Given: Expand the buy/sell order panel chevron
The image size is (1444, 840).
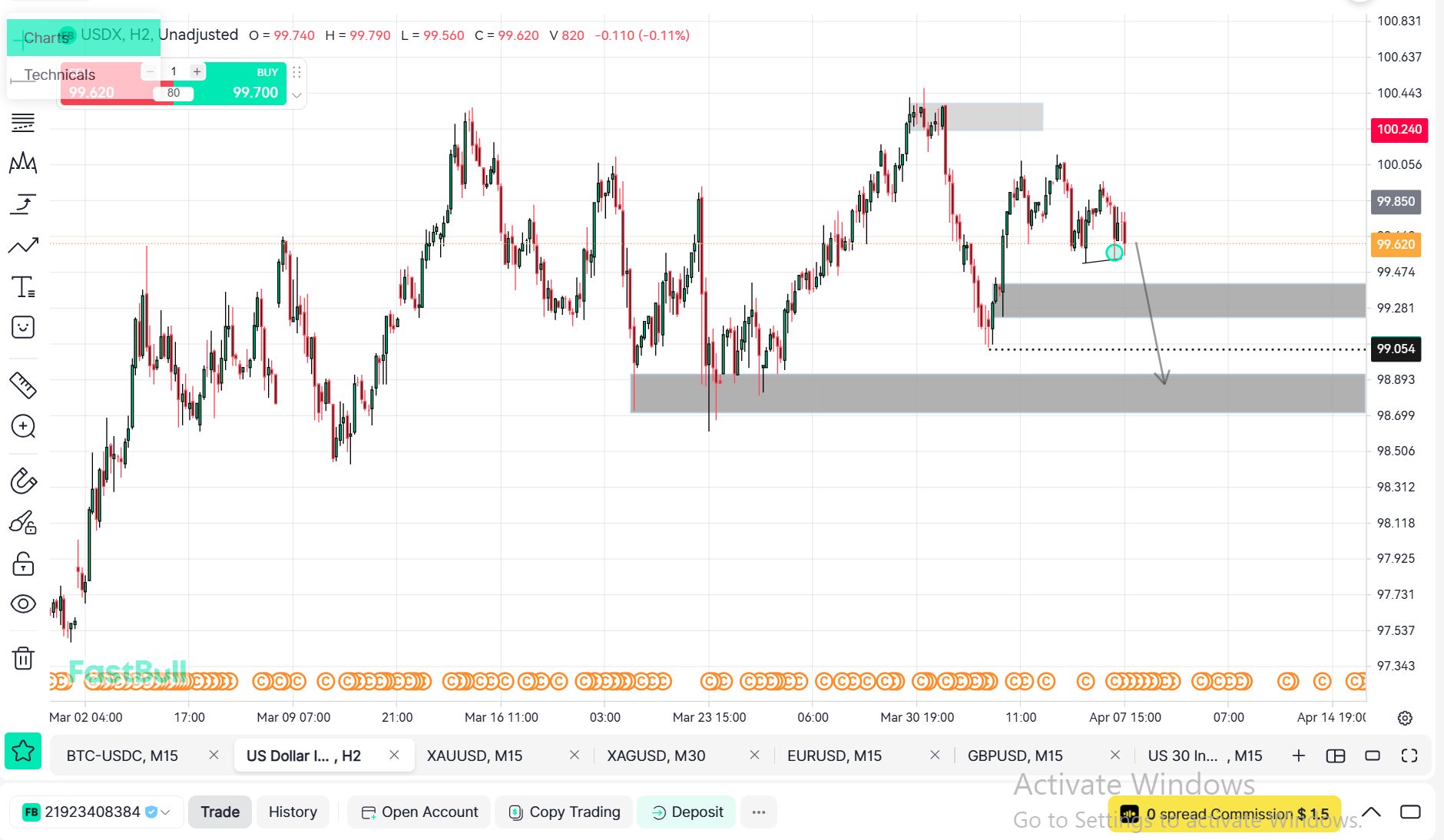Looking at the screenshot, I should [296, 96].
